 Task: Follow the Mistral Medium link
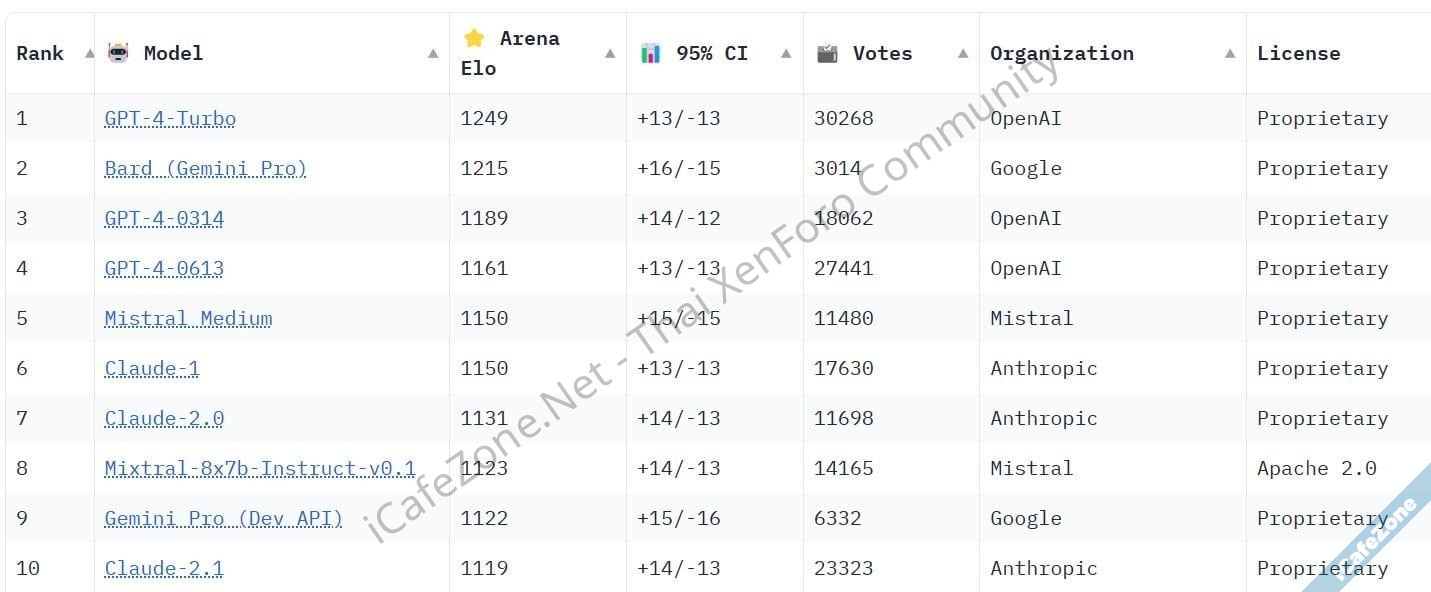click(x=188, y=318)
